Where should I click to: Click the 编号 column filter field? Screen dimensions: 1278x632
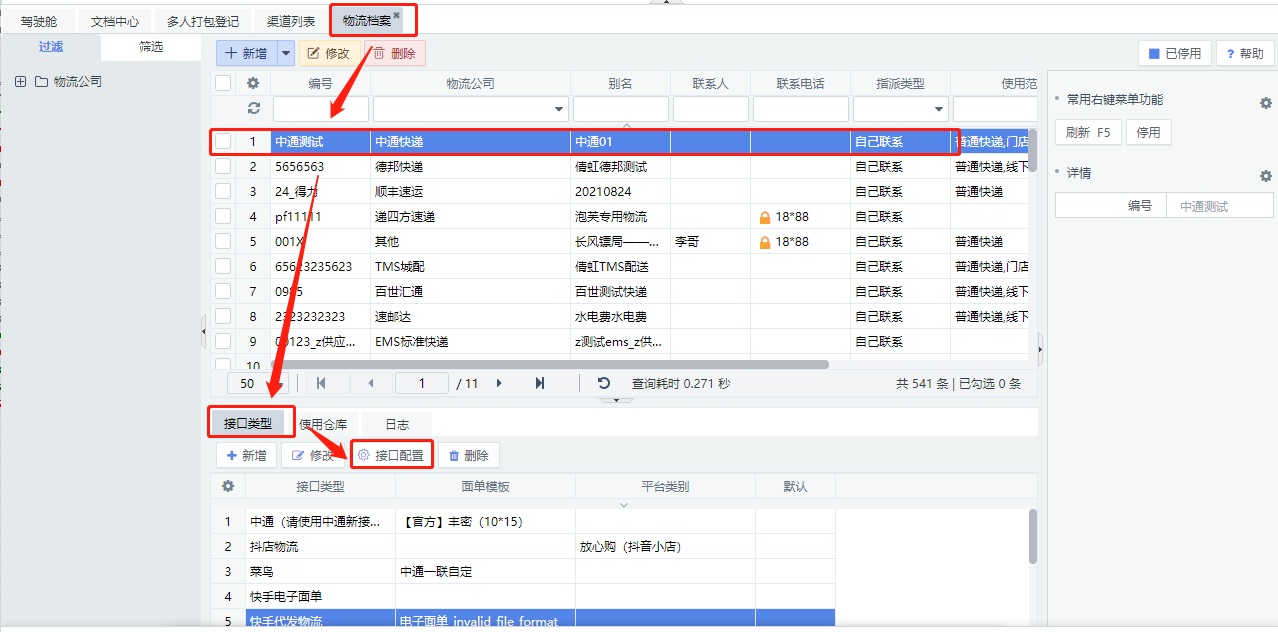pos(321,108)
